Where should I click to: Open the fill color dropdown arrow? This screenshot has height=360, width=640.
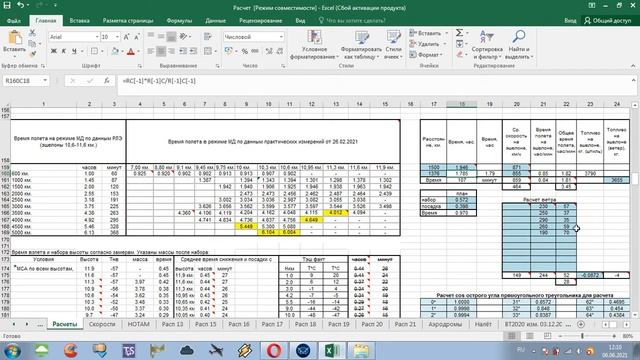122,51
